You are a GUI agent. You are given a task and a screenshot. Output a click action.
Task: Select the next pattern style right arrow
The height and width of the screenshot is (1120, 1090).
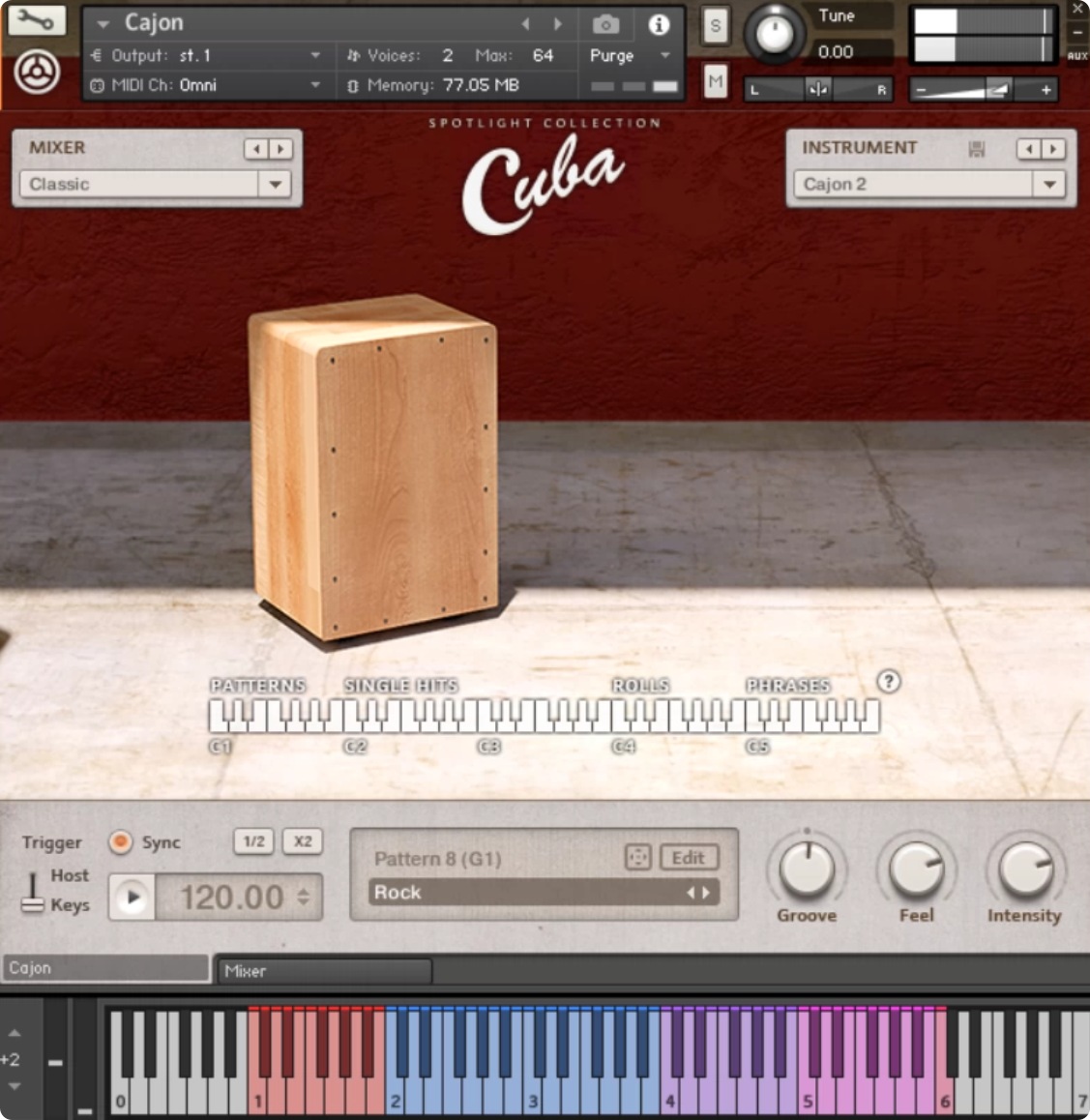706,892
